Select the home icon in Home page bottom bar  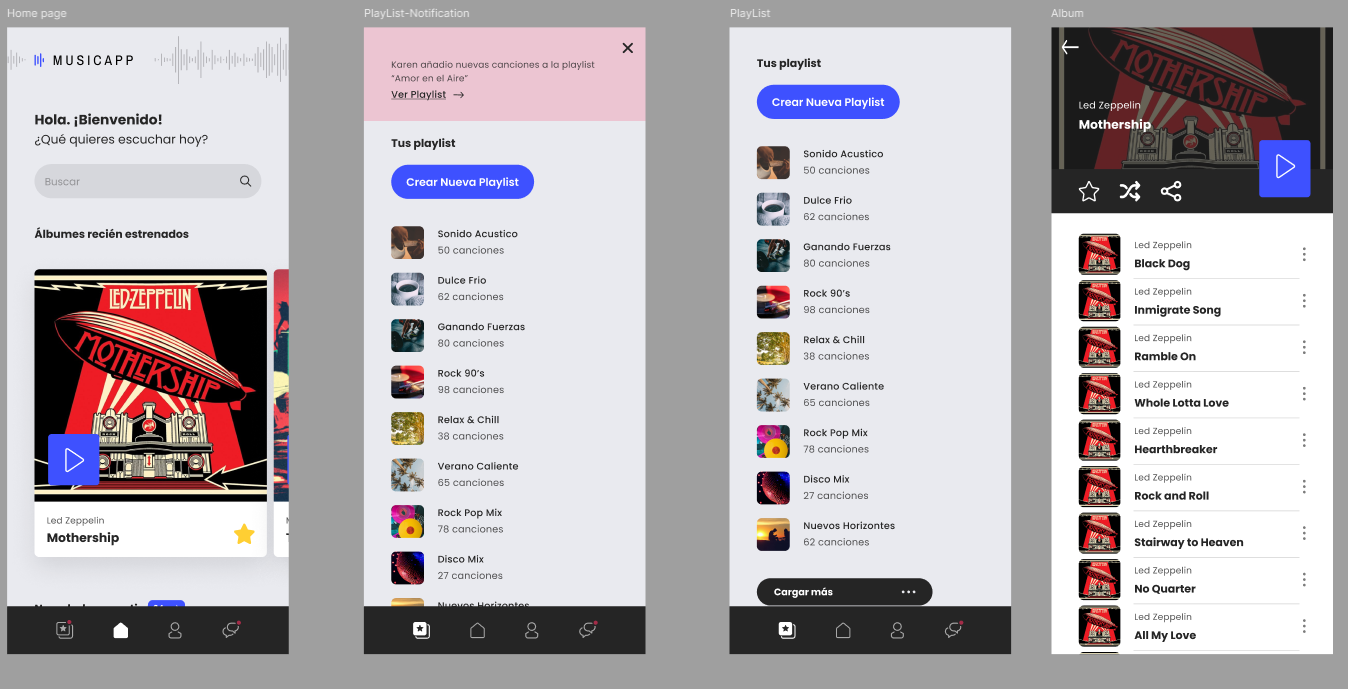pyautogui.click(x=121, y=630)
